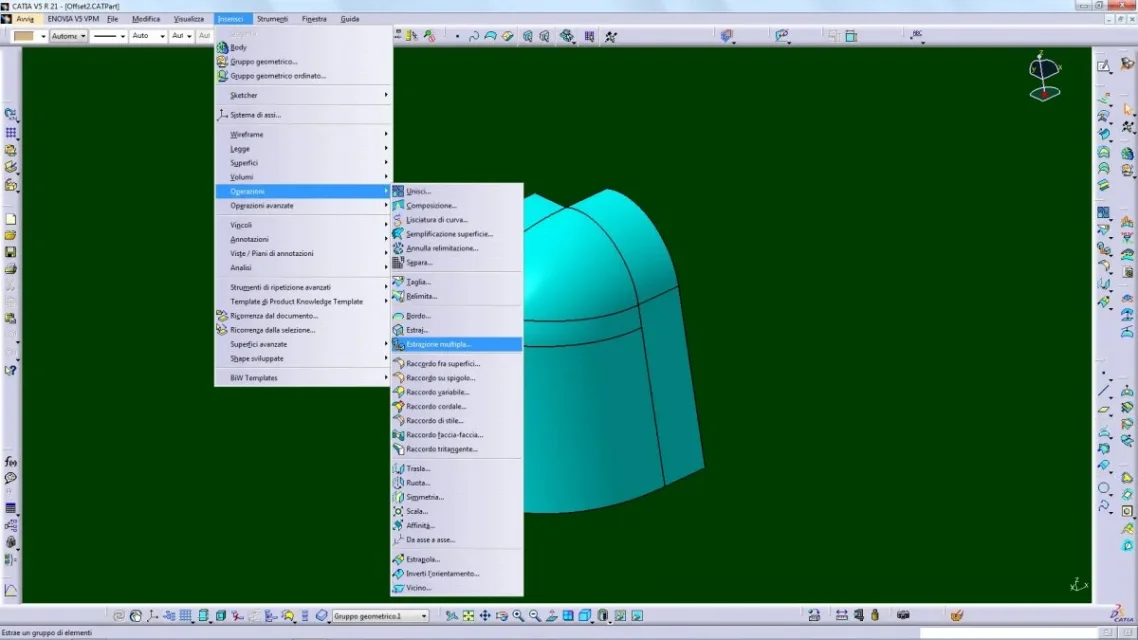Image resolution: width=1138 pixels, height=640 pixels.
Task: Click the Estrapola icon in submenu
Action: click(x=398, y=559)
